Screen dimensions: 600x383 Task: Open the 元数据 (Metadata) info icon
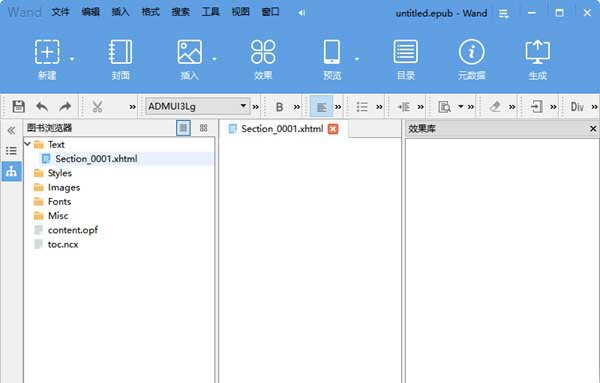click(471, 52)
